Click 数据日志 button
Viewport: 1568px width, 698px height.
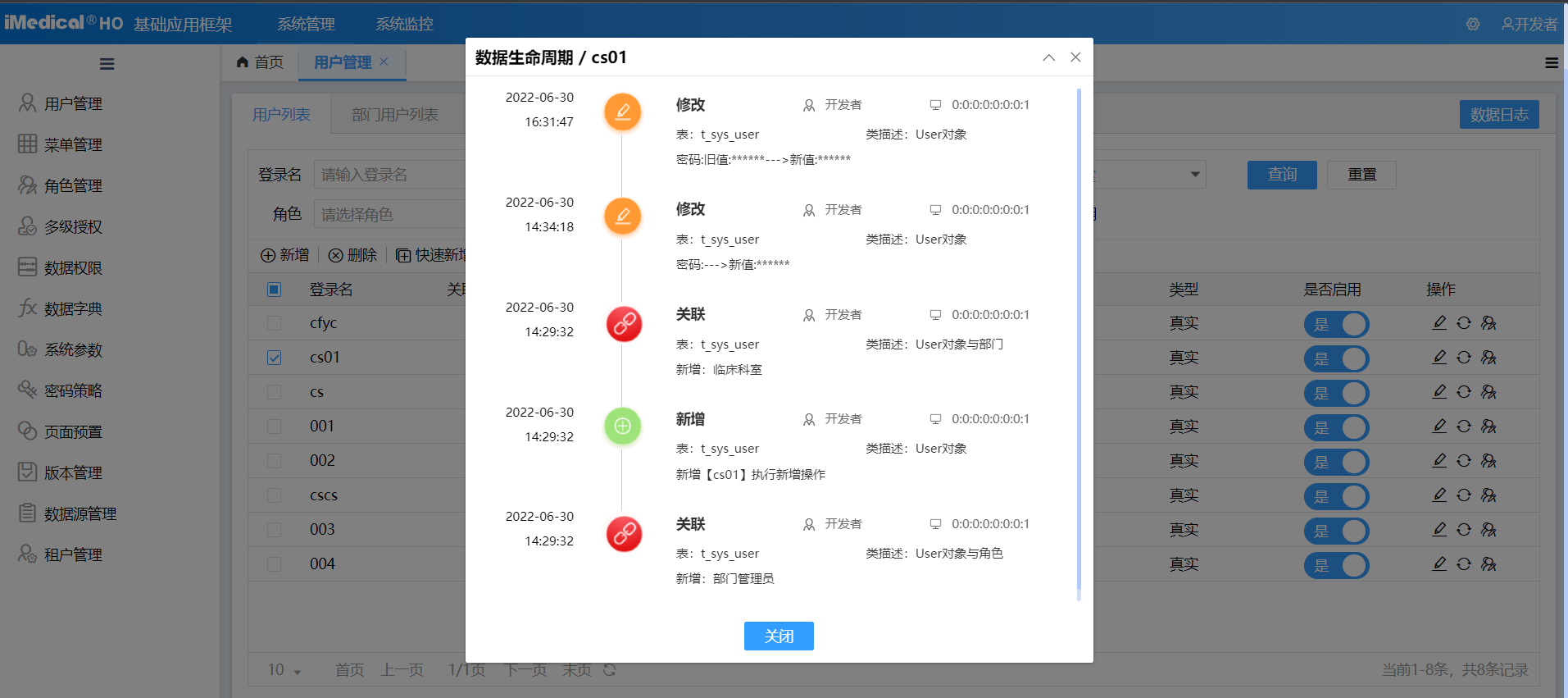coord(1499,115)
